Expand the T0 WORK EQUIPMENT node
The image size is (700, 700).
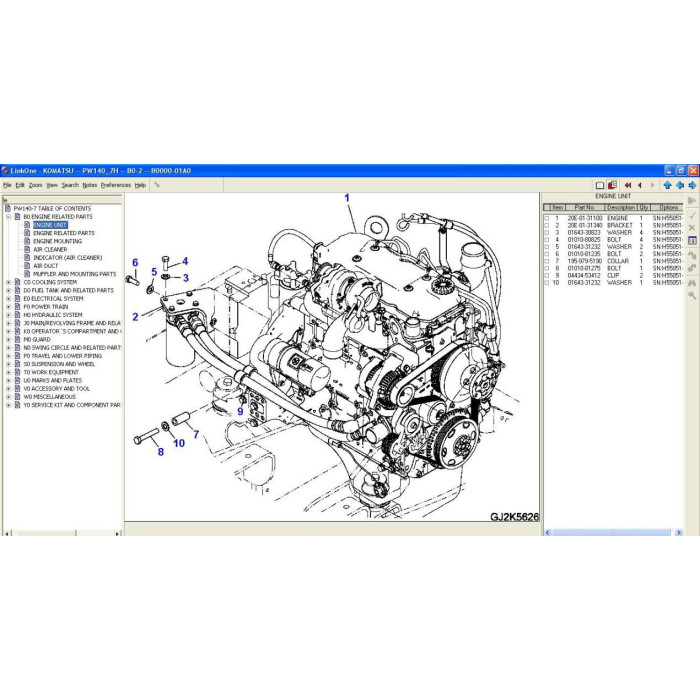8,372
